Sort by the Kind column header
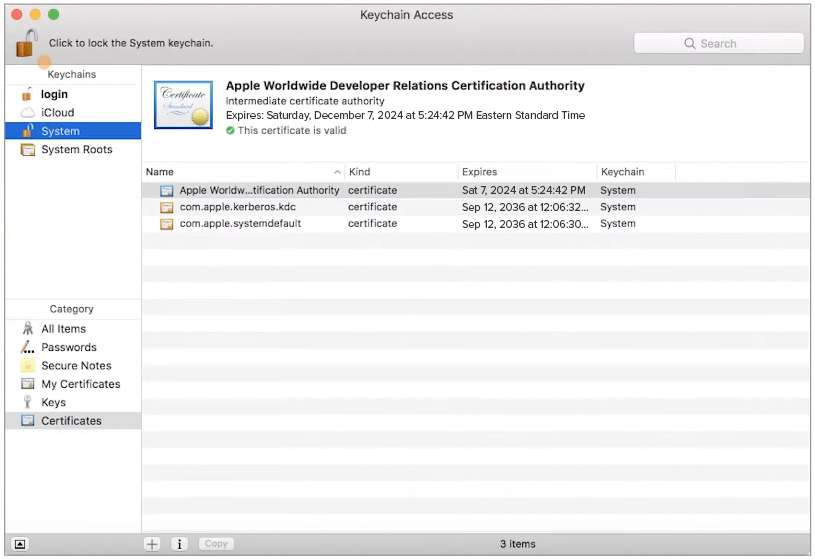The width and height of the screenshot is (815, 560). click(401, 172)
